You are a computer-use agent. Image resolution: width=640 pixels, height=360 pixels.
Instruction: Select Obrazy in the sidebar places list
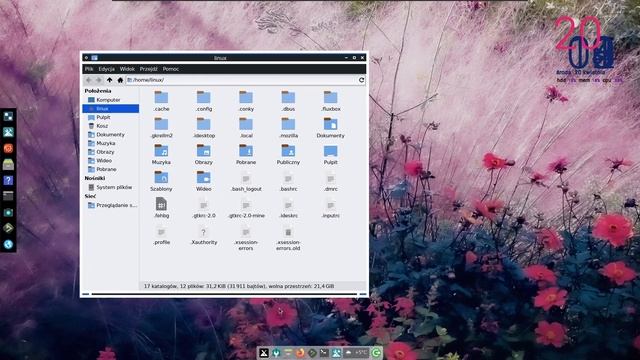pos(111,152)
